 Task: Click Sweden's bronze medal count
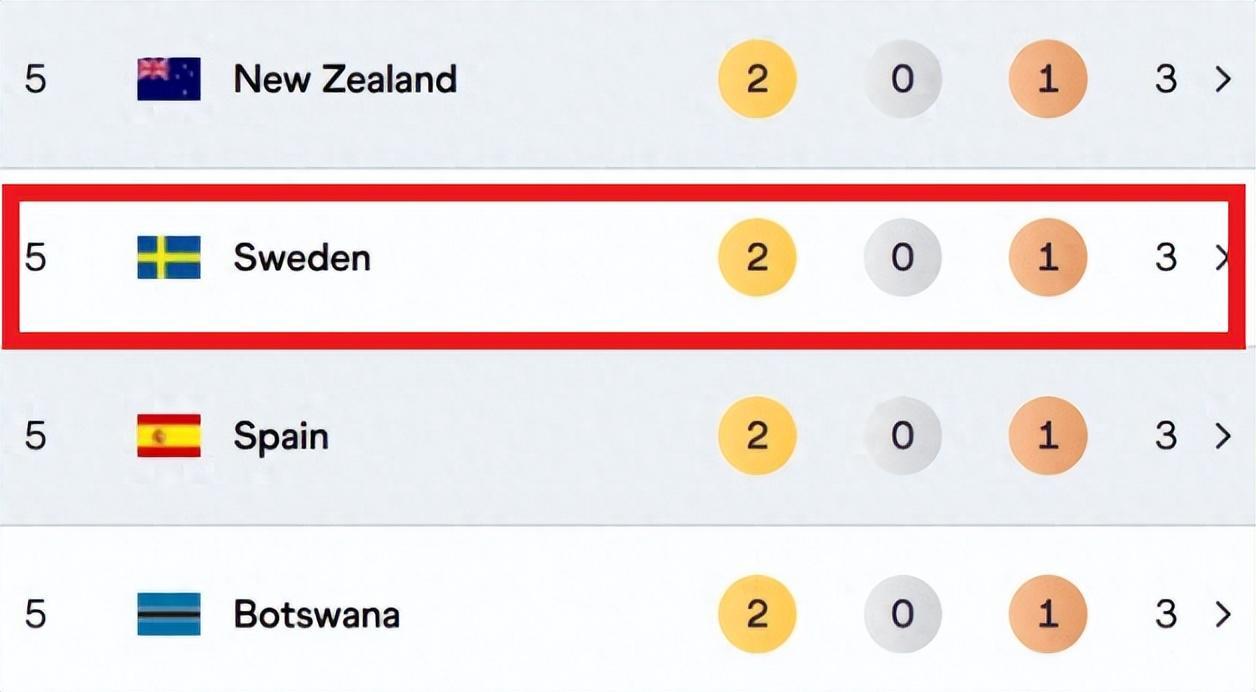click(x=1047, y=257)
